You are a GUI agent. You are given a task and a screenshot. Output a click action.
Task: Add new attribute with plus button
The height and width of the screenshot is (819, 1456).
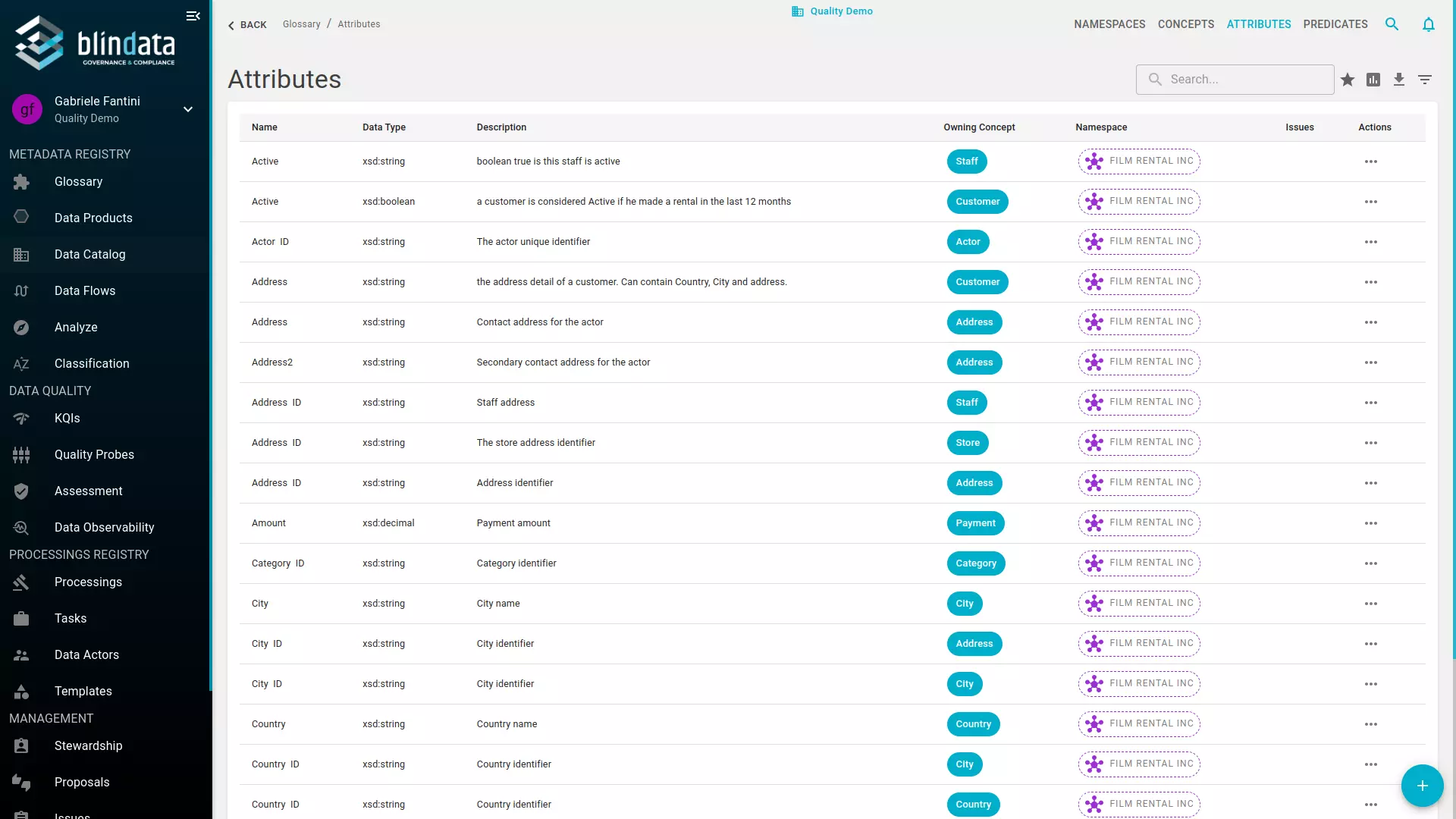point(1423,786)
